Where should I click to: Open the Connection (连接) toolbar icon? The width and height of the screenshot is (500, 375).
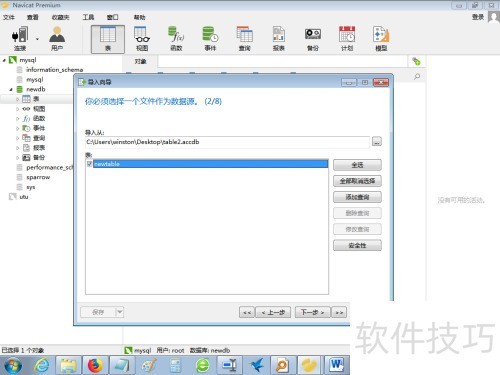[x=19, y=38]
